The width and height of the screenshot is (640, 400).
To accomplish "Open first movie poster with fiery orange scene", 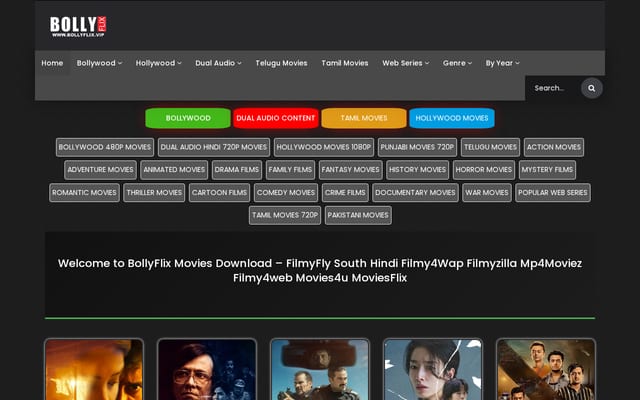I will click(x=94, y=369).
